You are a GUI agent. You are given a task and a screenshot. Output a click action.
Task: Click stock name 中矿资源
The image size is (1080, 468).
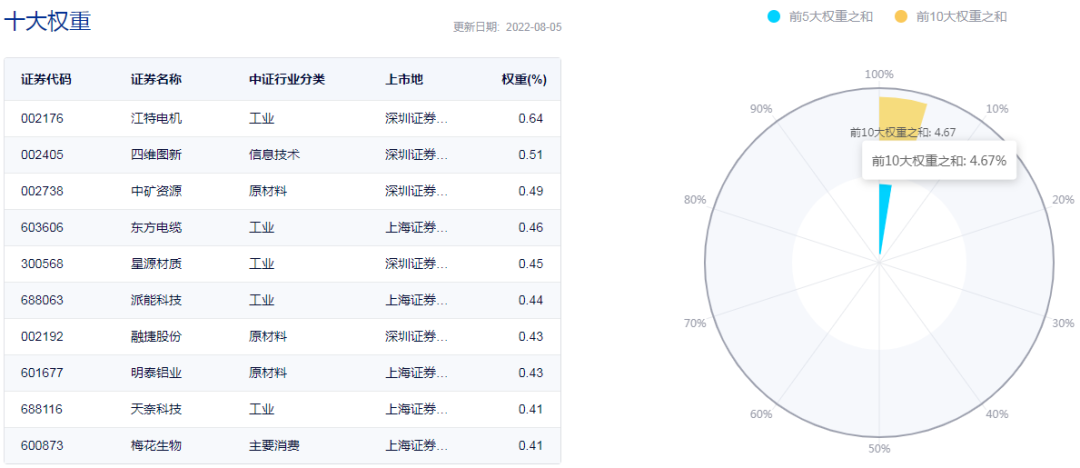pyautogui.click(x=156, y=191)
